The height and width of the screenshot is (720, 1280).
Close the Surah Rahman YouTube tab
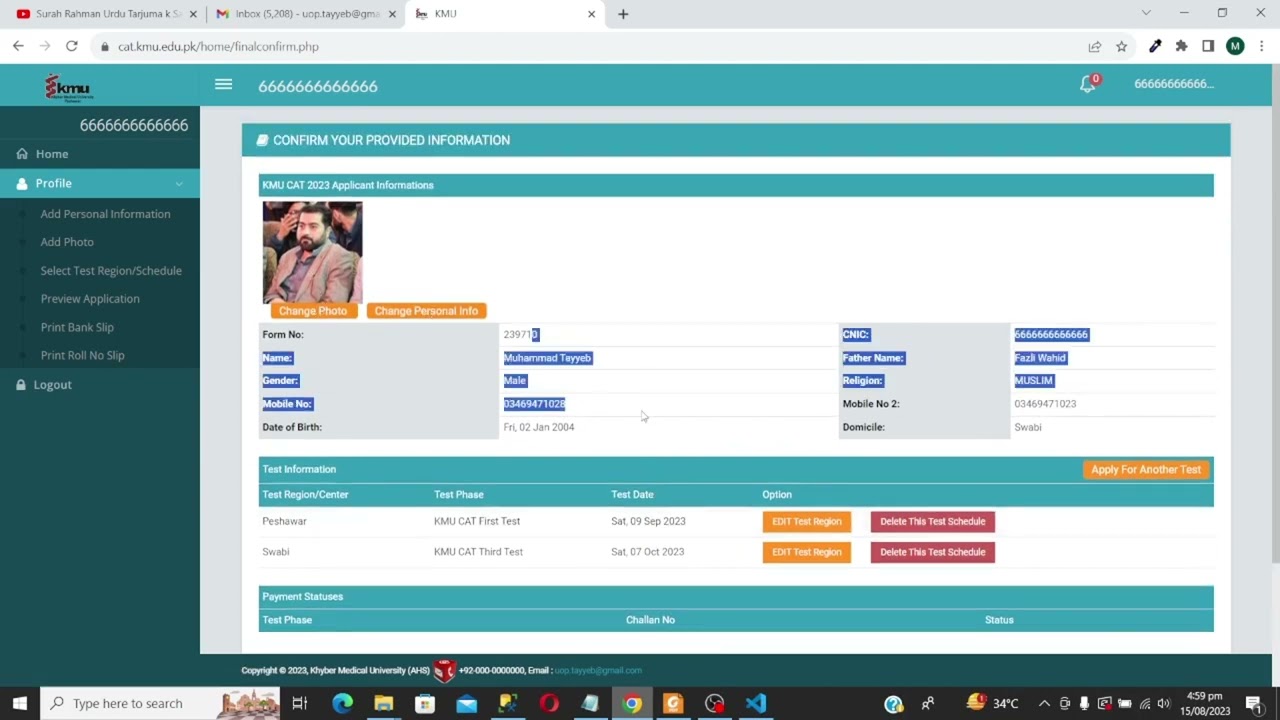193,14
